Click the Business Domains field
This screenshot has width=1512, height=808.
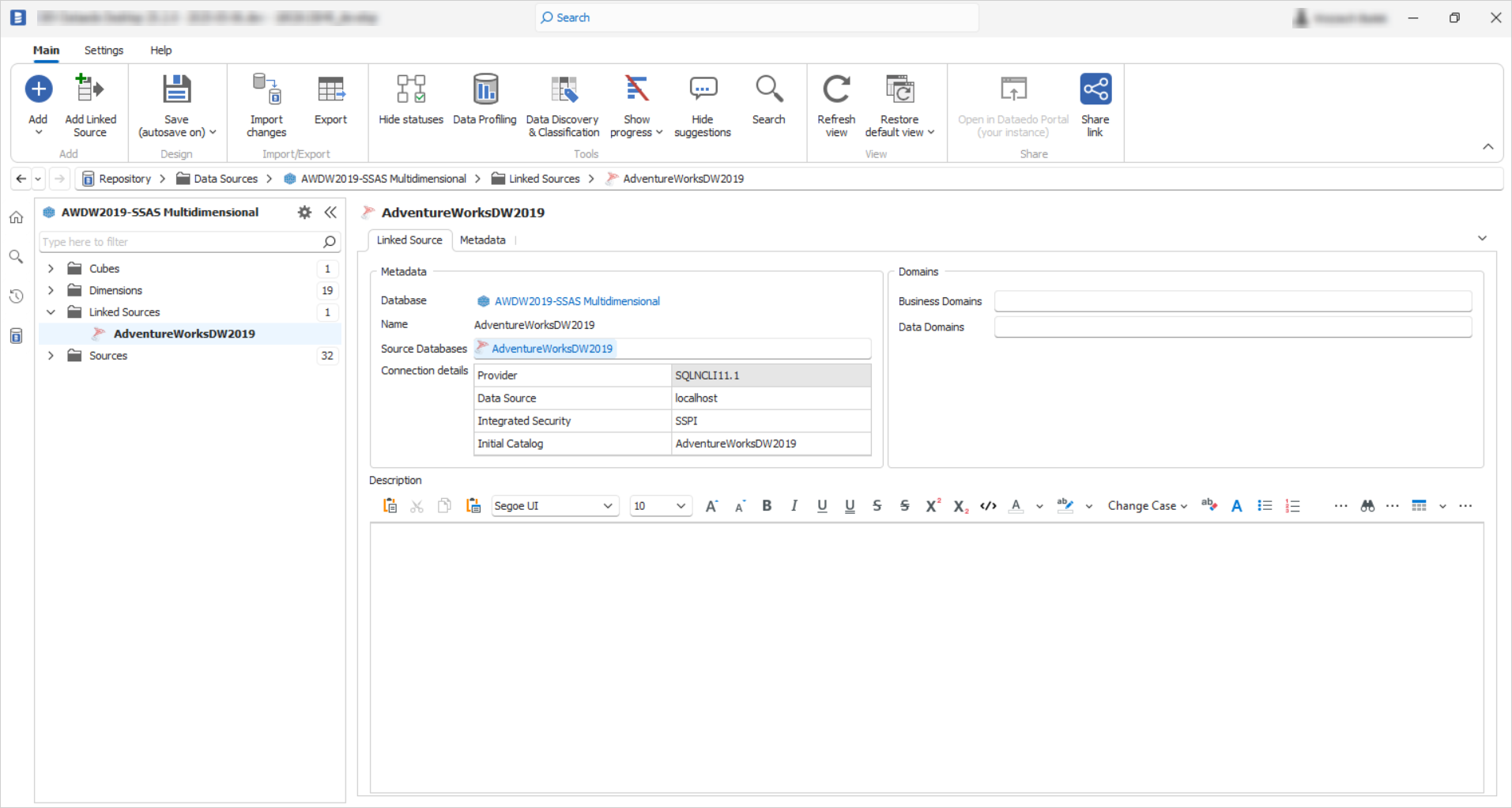coord(1233,301)
